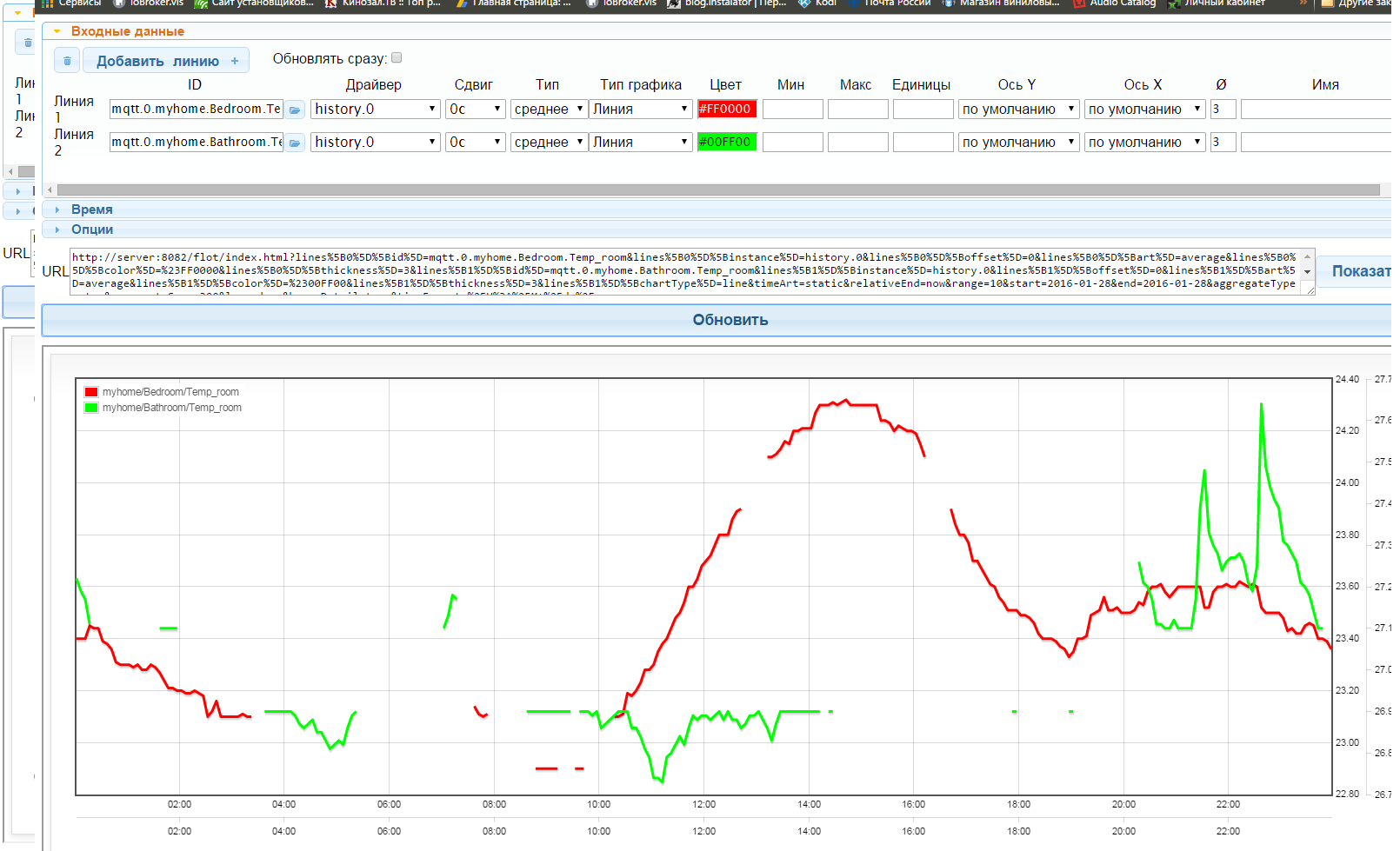Open the Ось Y dropdown for Линия 1

coord(1019,110)
